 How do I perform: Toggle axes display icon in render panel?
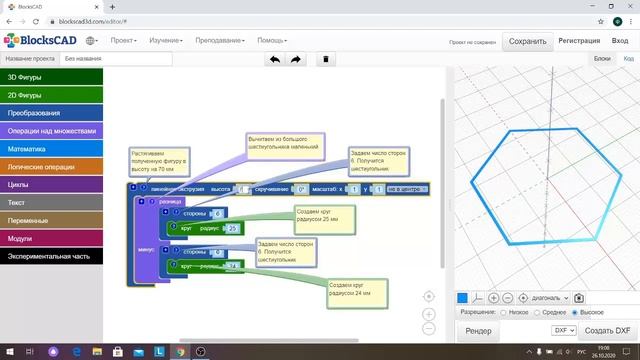point(477,298)
